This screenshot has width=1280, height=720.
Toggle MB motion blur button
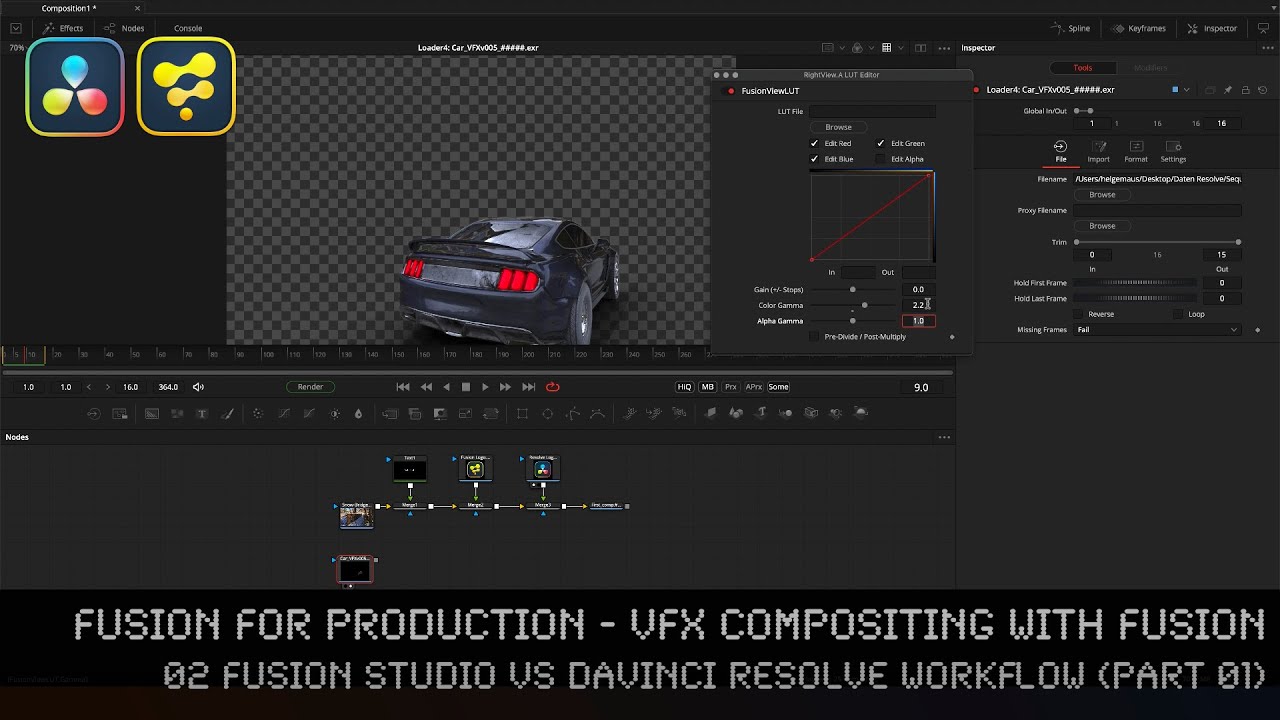click(708, 387)
